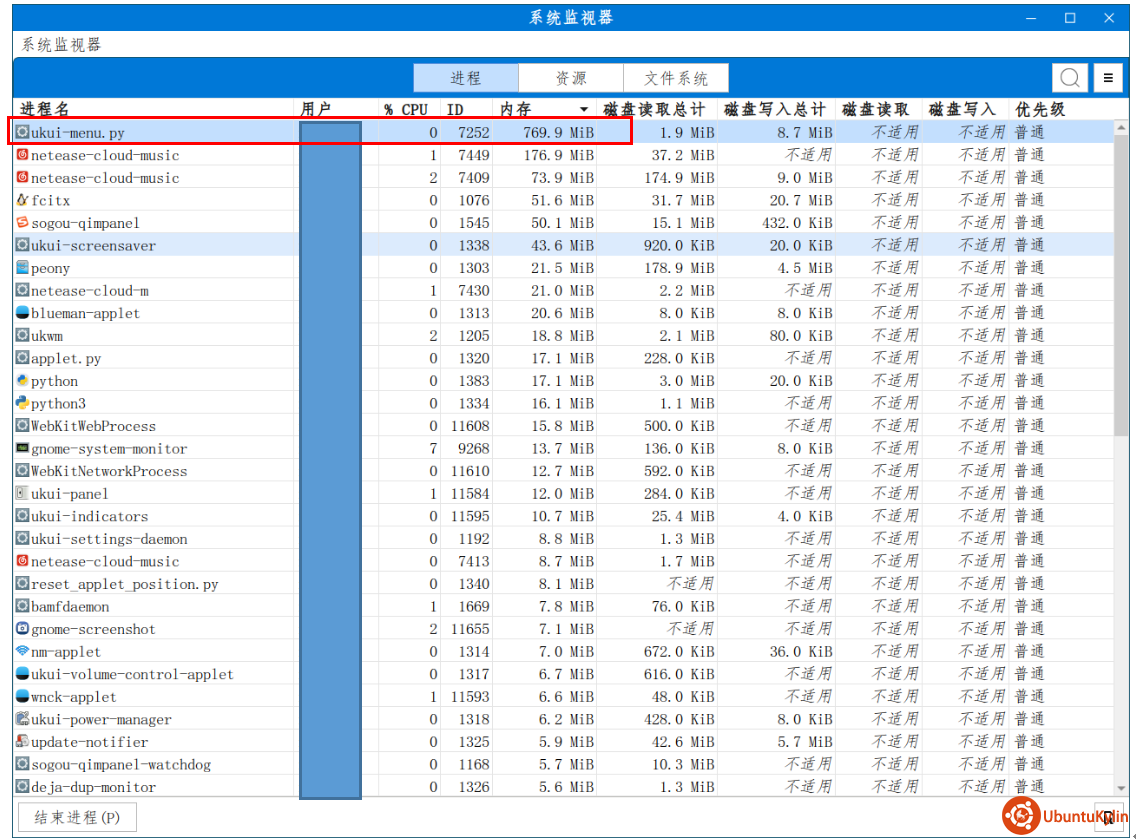This screenshot has width=1136, height=840.
Task: Click the python process icon
Action: 22,380
